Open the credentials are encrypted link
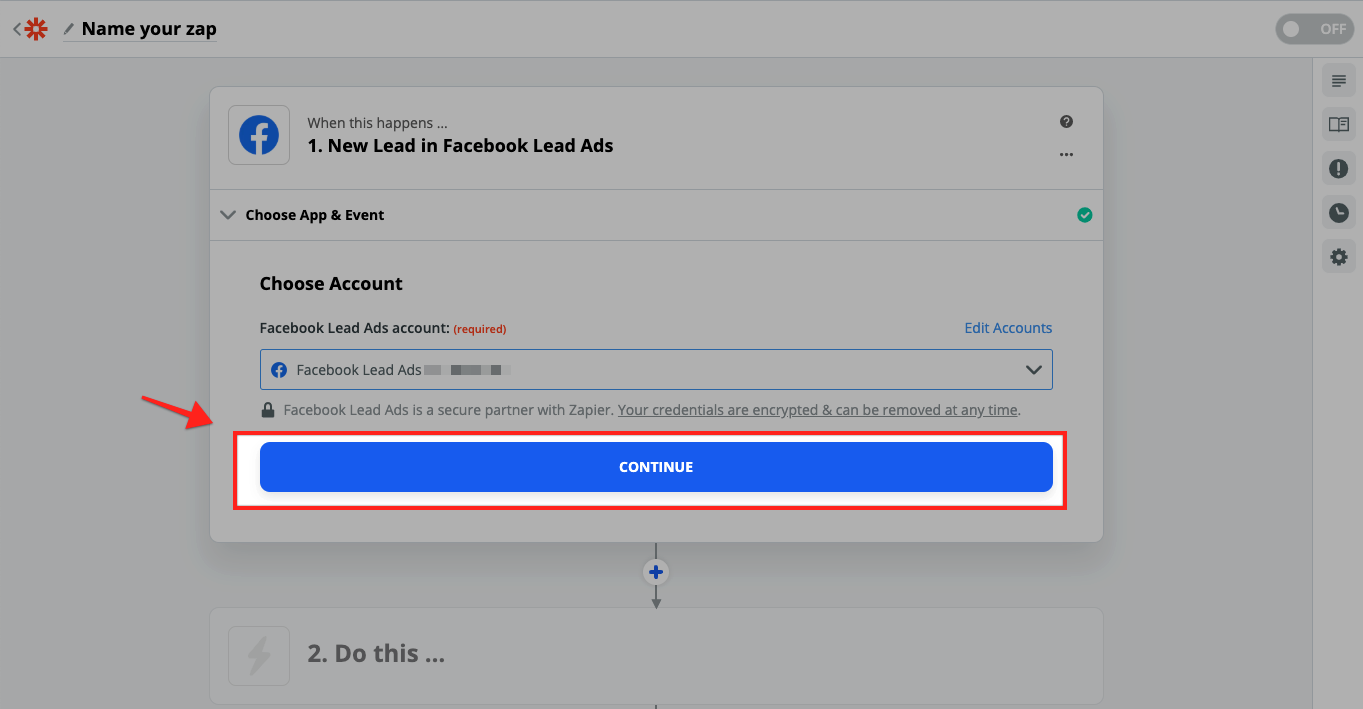This screenshot has width=1363, height=709. [x=818, y=410]
